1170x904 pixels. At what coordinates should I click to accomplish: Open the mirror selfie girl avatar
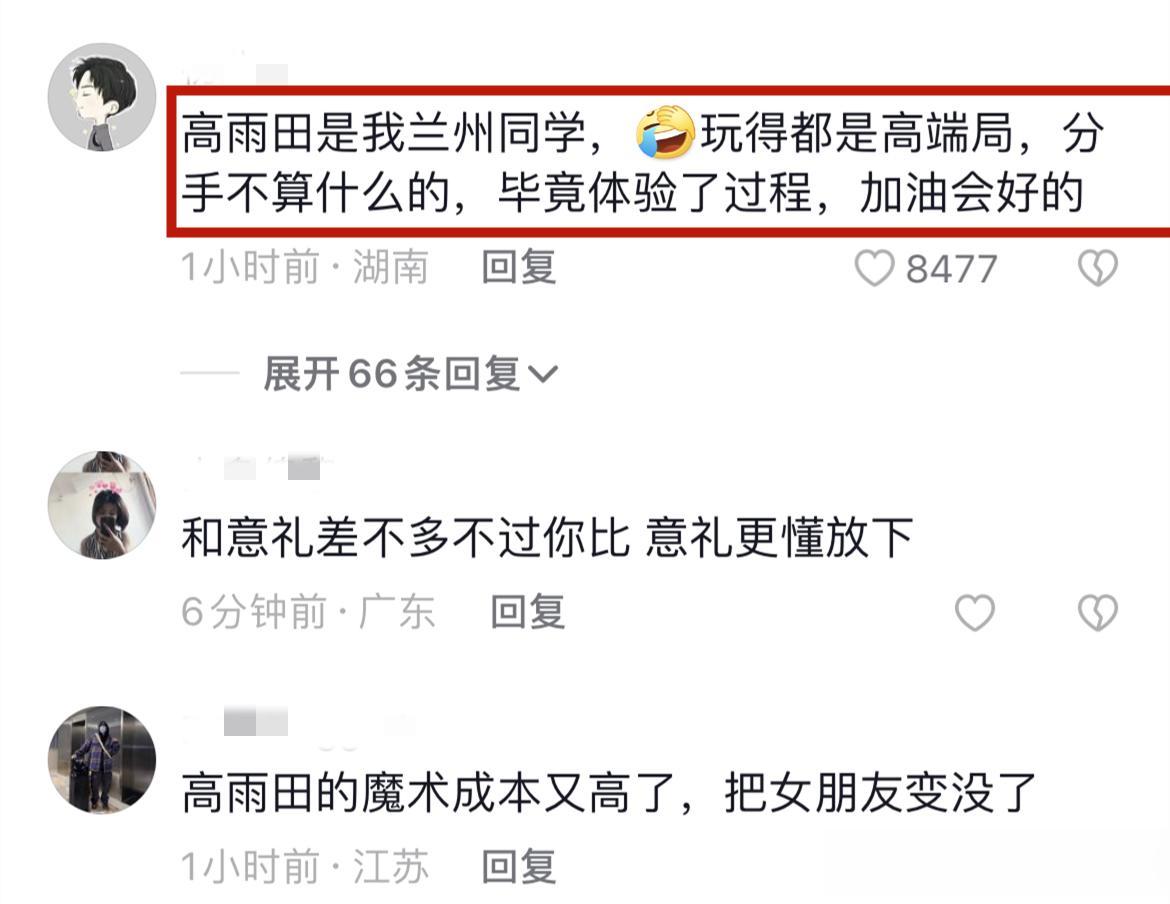pyautogui.click(x=102, y=505)
